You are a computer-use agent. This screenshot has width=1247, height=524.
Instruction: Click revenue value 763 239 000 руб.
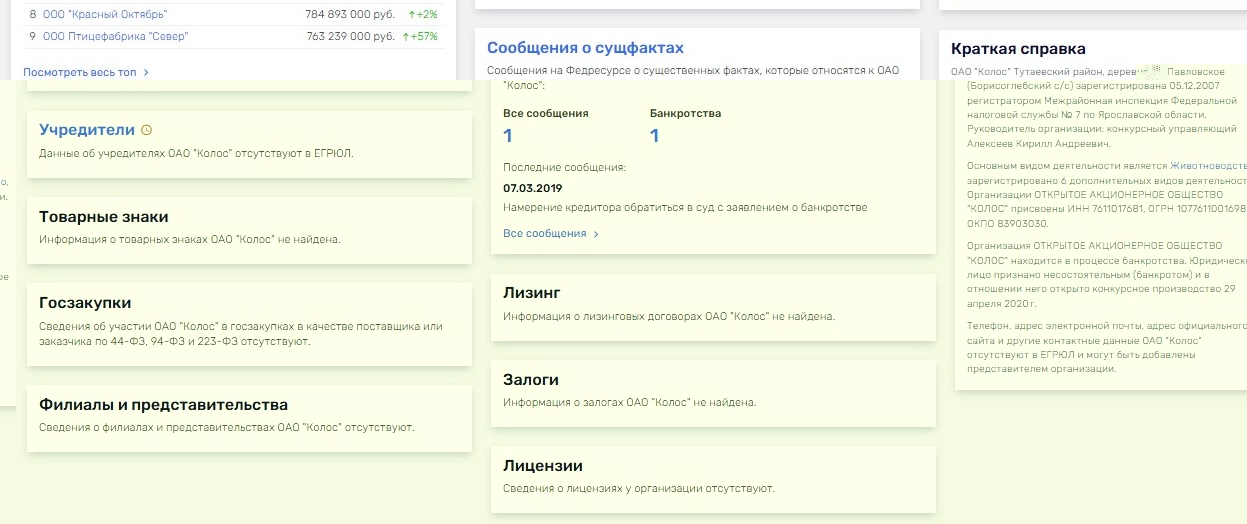point(350,37)
